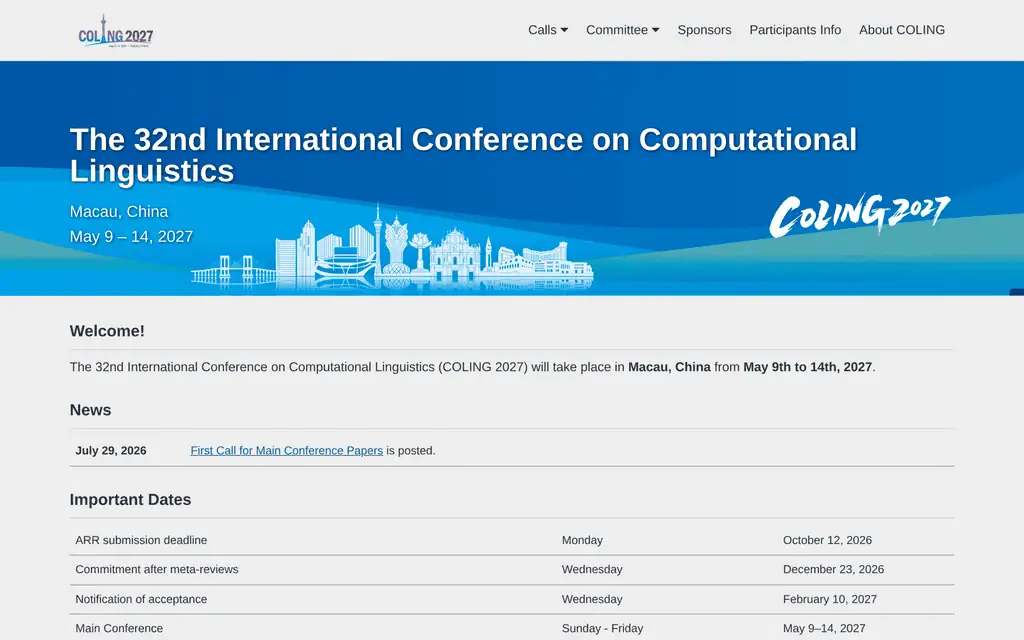Click bold May 9th to 14th, 2027 text
This screenshot has height=640, width=1024.
point(807,367)
